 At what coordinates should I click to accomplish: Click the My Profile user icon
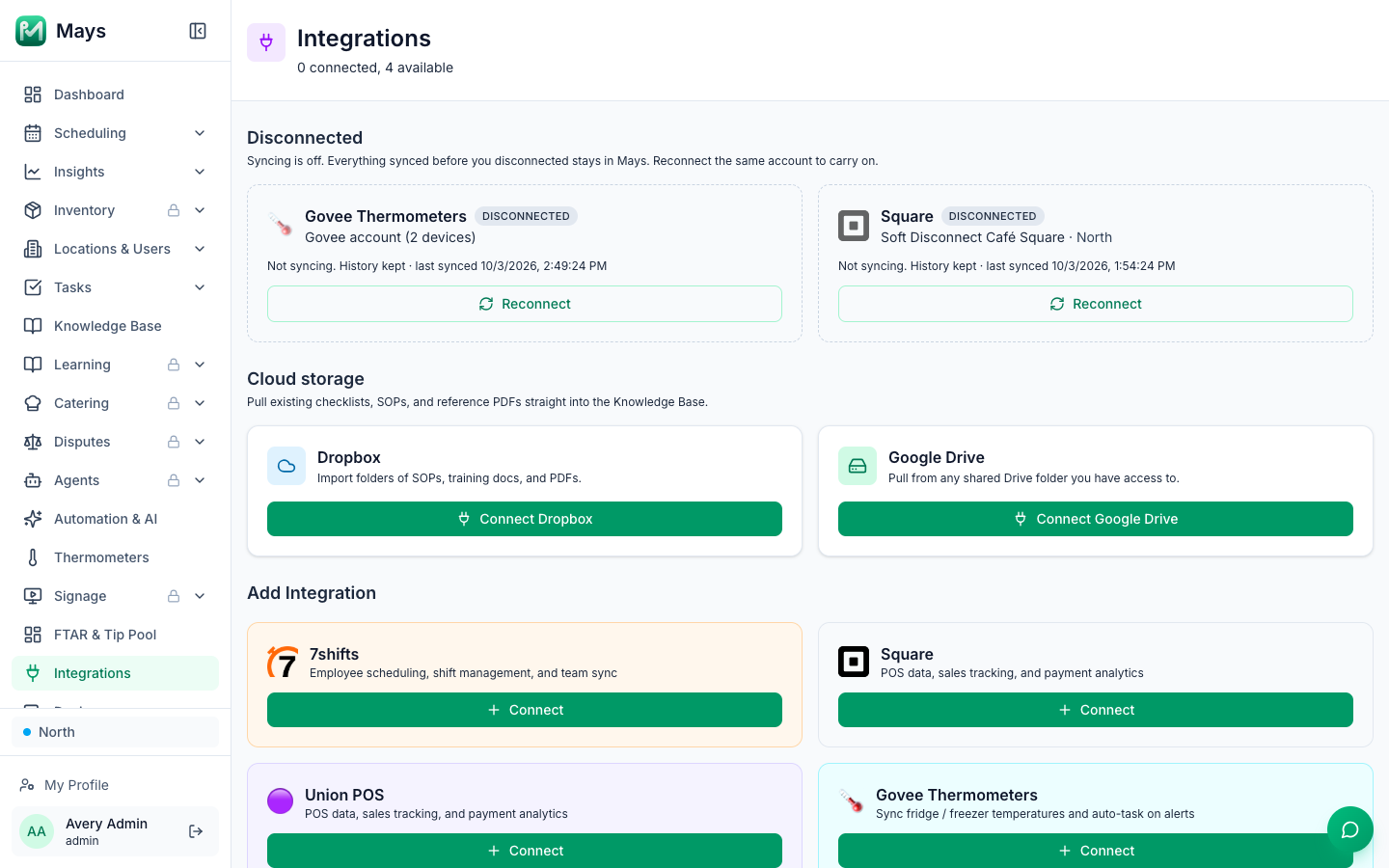[27, 785]
